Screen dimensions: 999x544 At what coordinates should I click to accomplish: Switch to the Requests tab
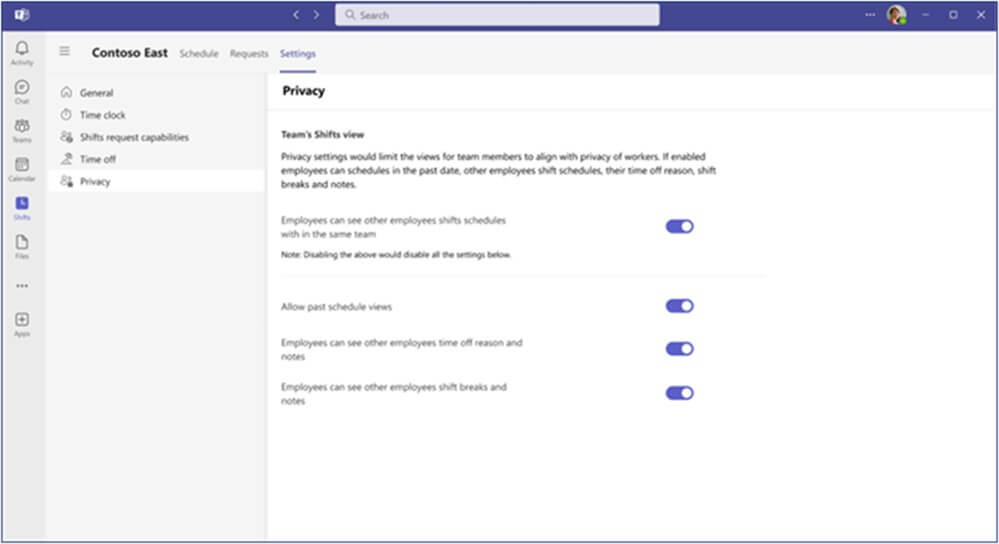point(249,54)
